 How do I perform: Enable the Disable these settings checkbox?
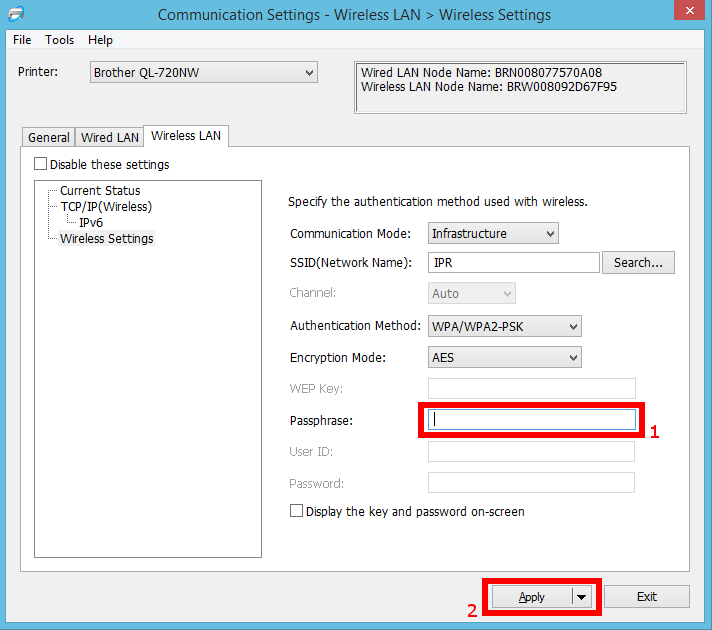coord(41,164)
